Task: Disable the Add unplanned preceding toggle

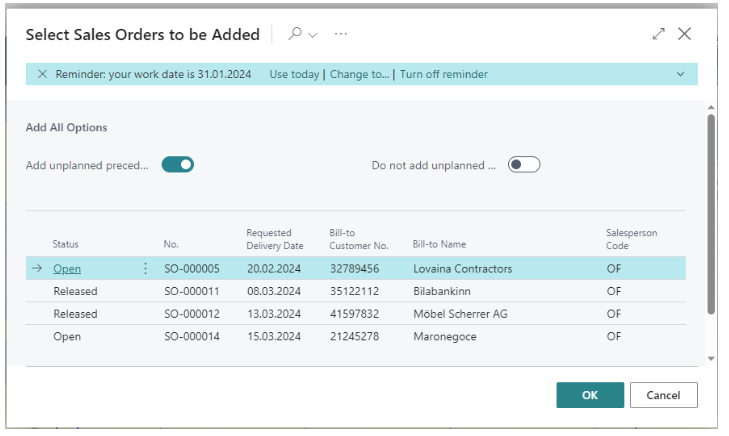Action: [178, 165]
